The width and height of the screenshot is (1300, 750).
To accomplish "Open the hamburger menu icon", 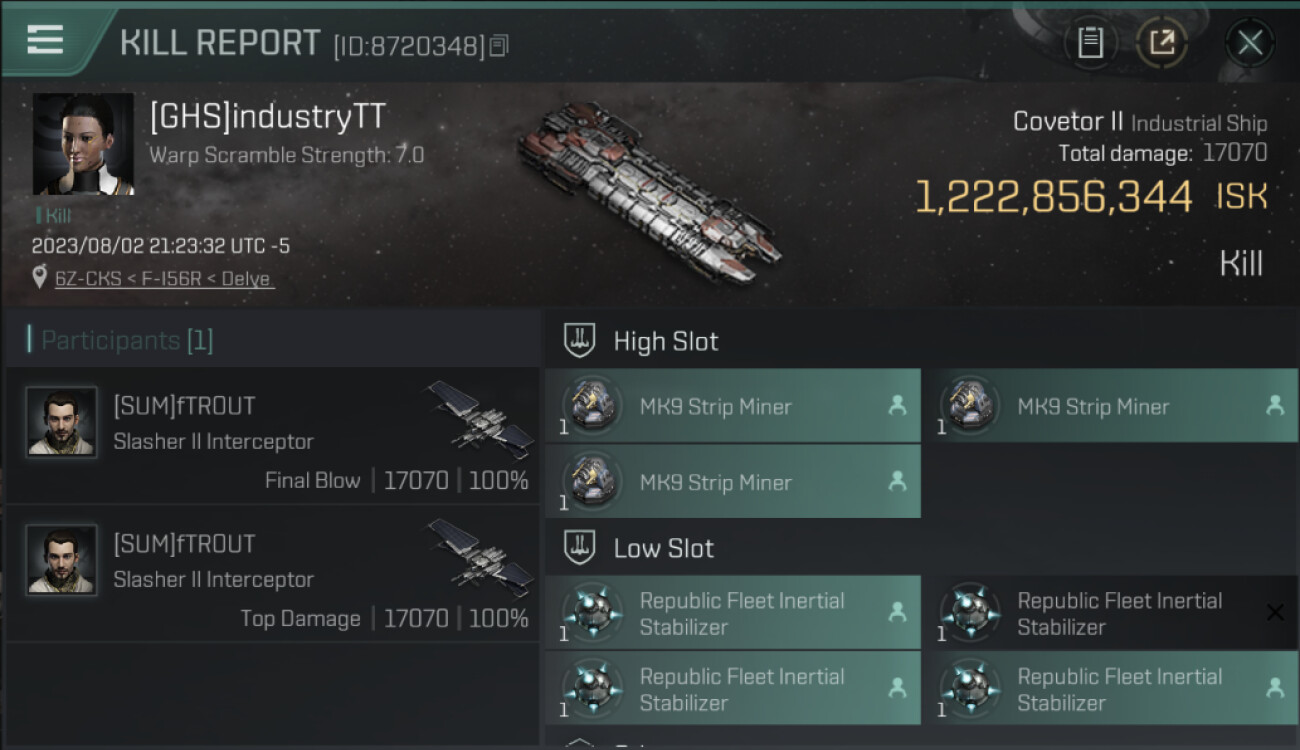I will (45, 40).
